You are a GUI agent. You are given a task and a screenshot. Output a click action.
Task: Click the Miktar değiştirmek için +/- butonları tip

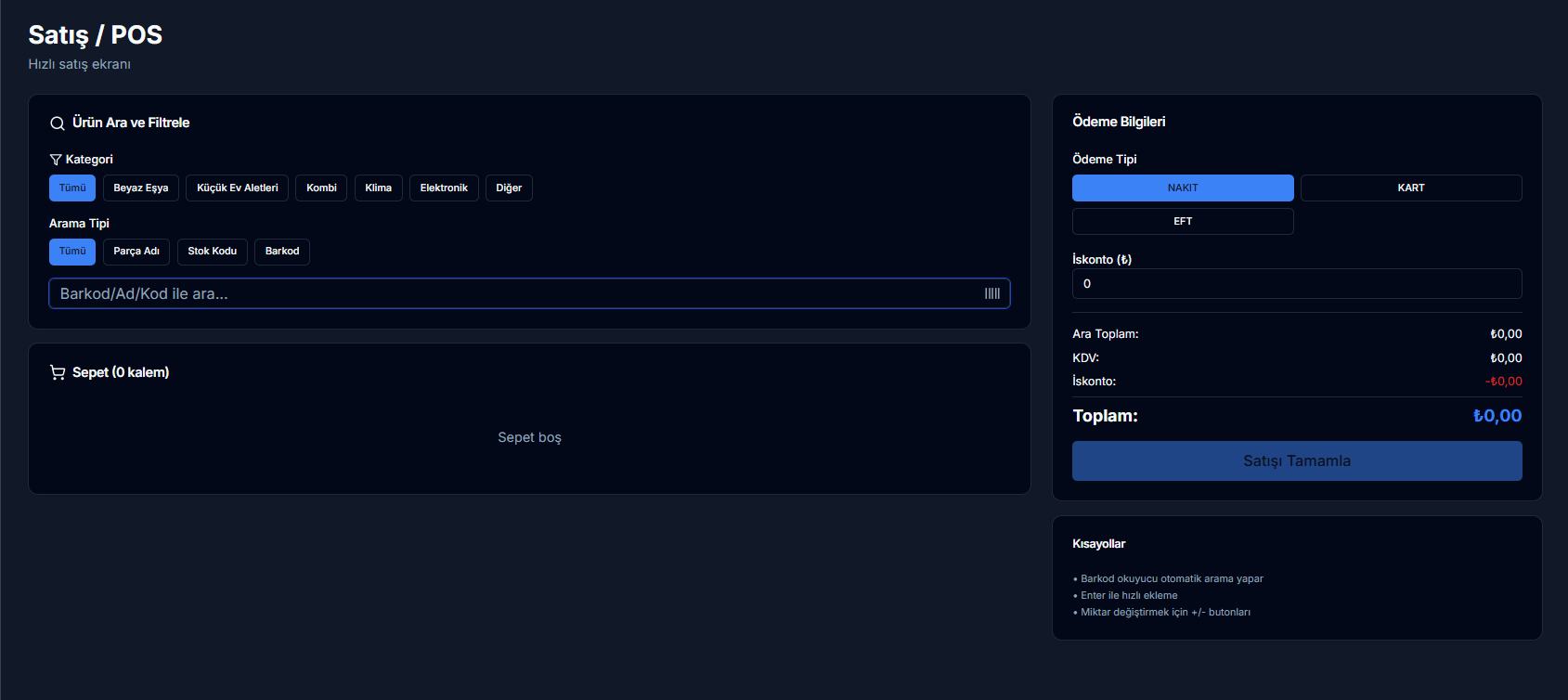coord(1165,612)
